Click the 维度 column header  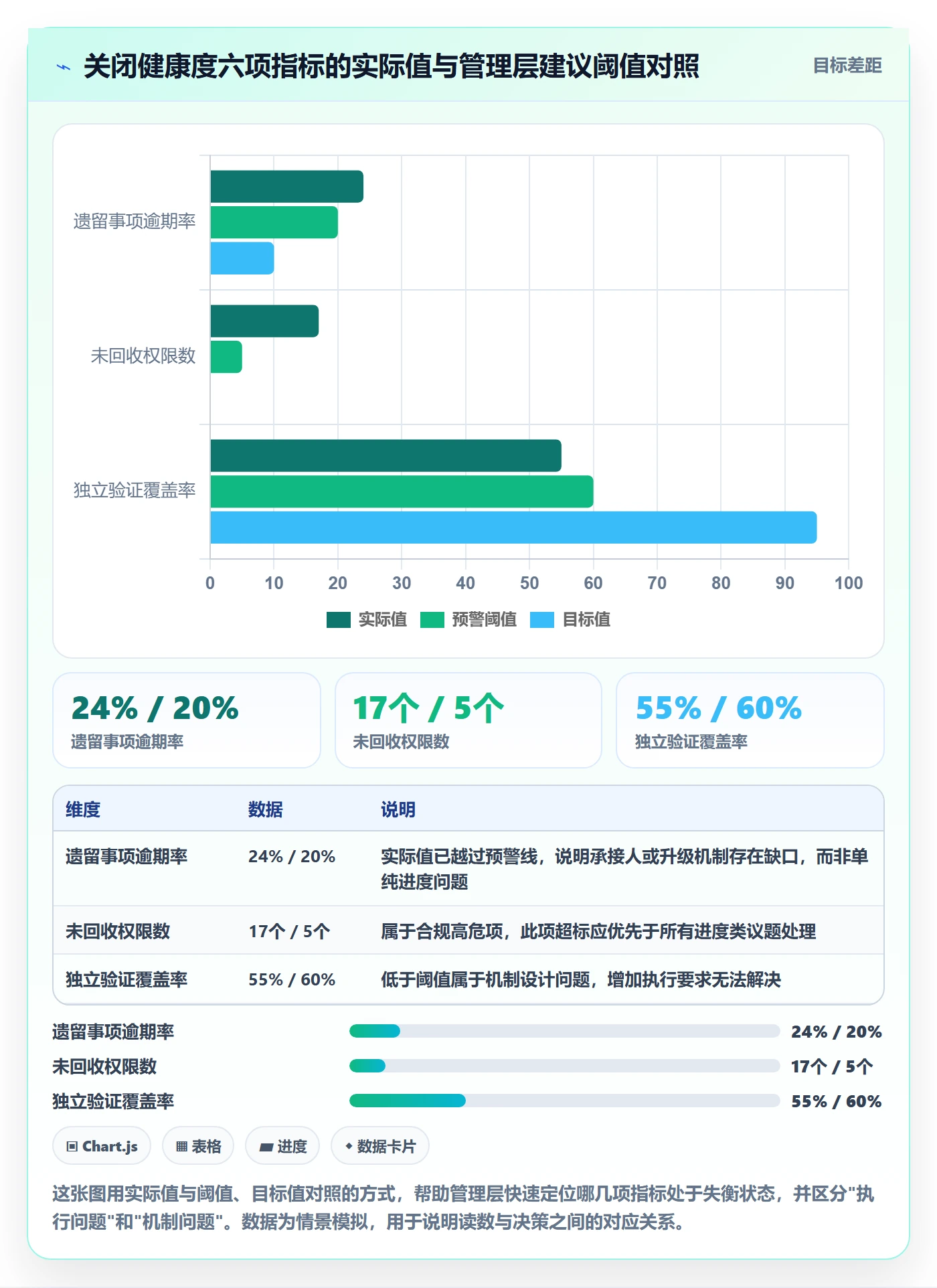83,809
